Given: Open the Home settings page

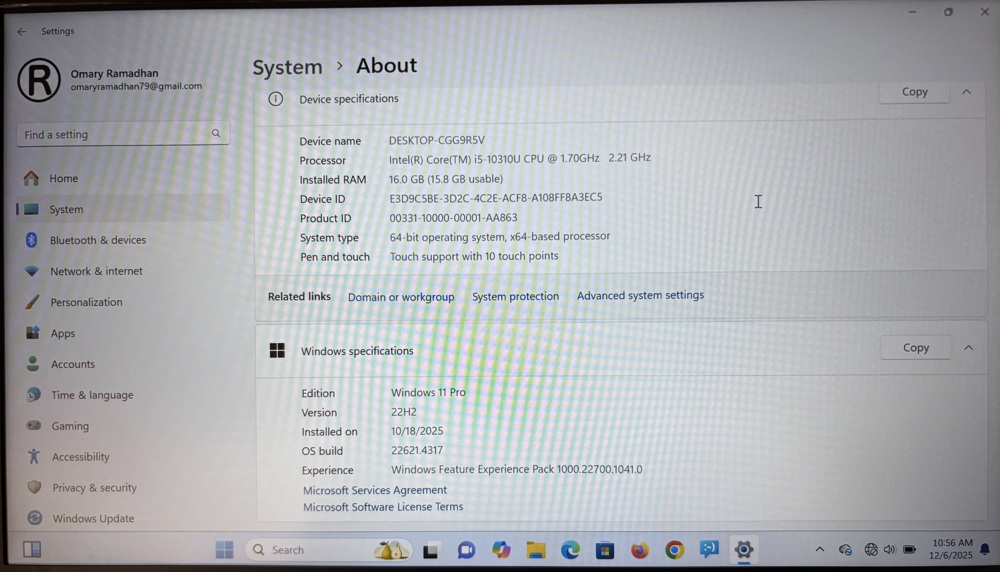Looking at the screenshot, I should click(63, 179).
